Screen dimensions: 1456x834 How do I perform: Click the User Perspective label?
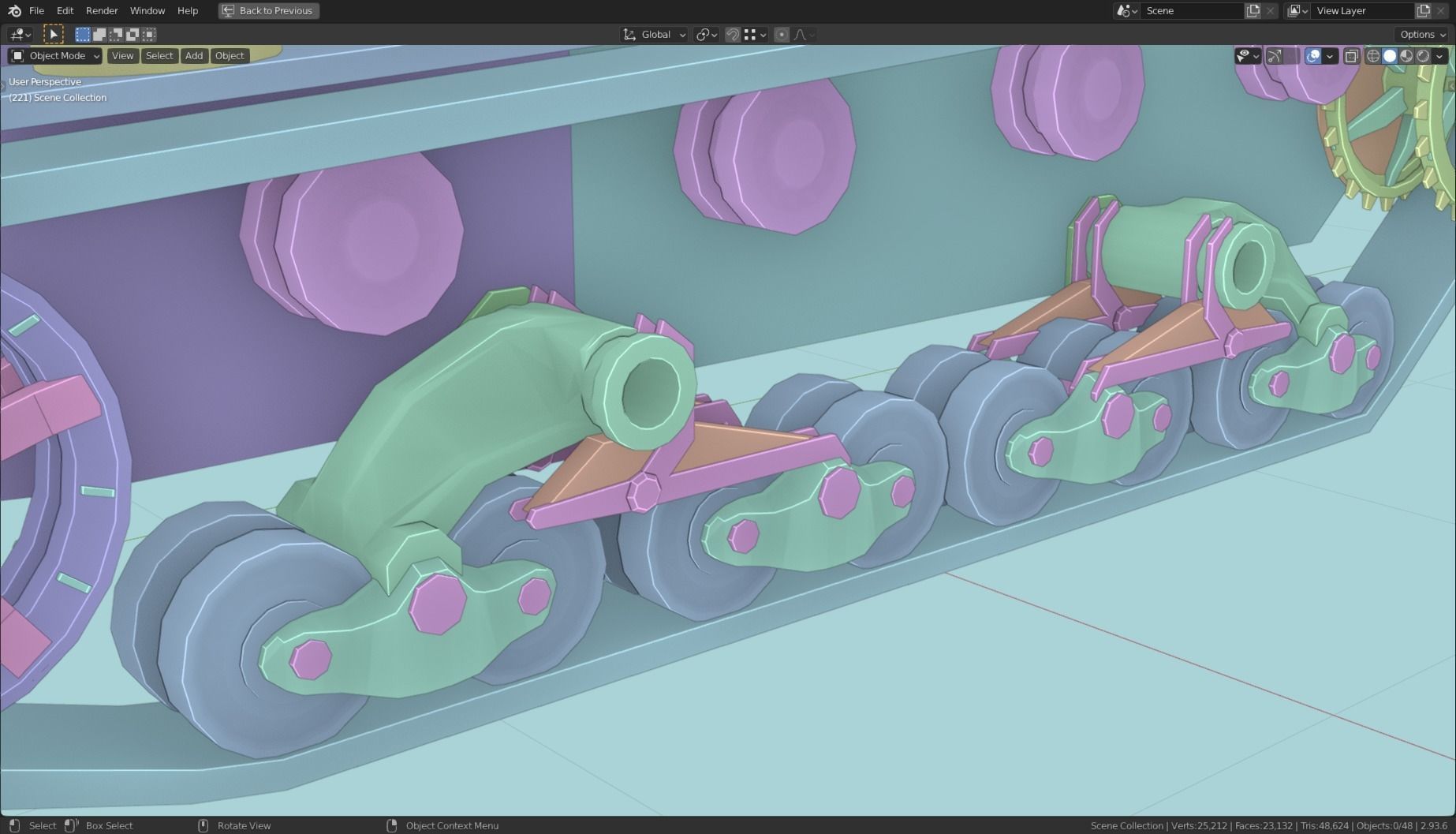click(x=45, y=81)
